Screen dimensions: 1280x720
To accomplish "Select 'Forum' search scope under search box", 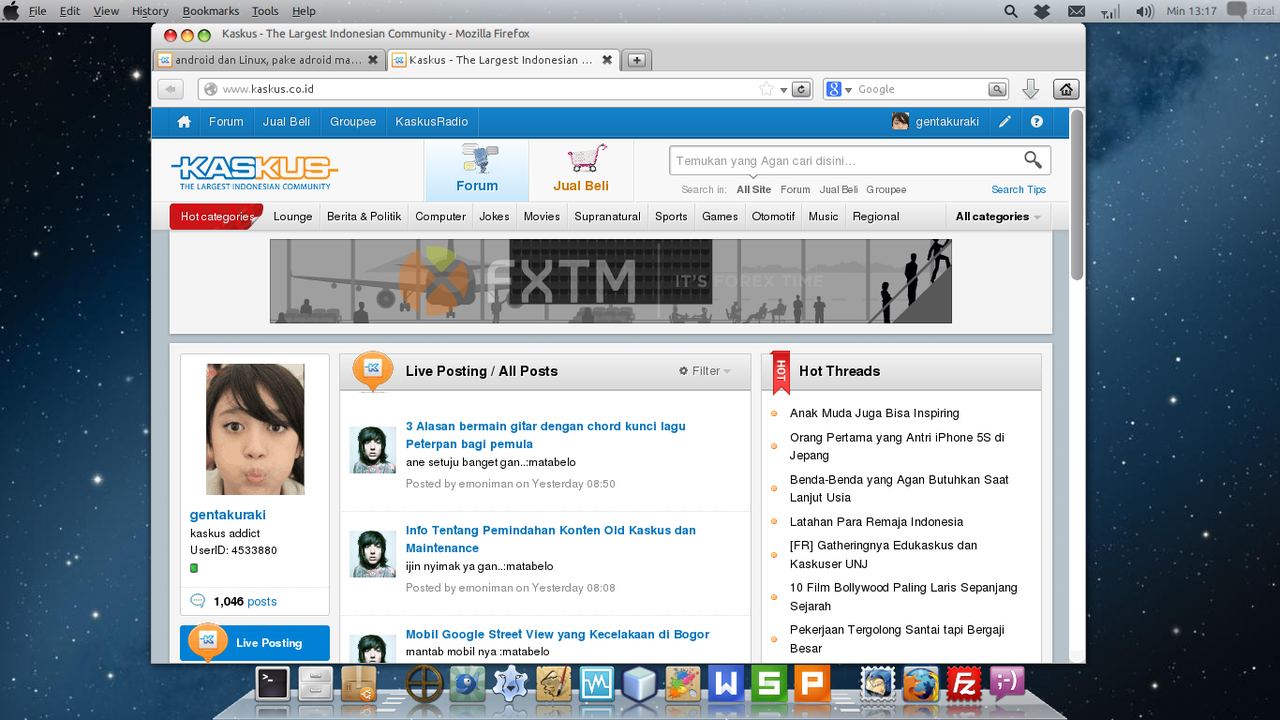I will (795, 189).
